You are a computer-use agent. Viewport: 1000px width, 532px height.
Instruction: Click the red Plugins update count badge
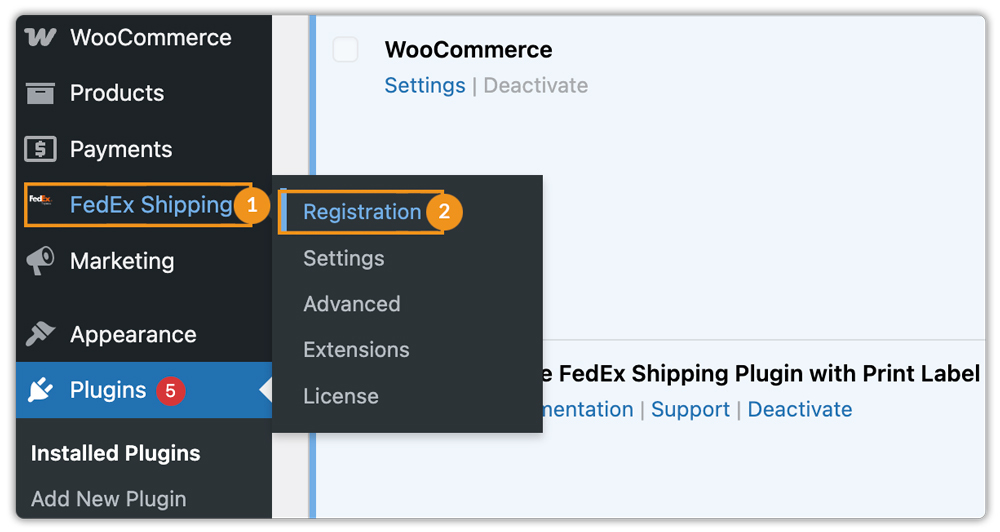(x=170, y=390)
